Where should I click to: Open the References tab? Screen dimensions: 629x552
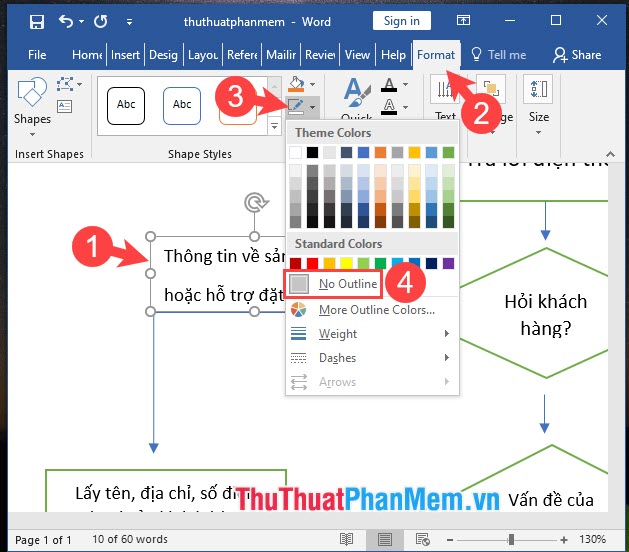click(x=242, y=55)
